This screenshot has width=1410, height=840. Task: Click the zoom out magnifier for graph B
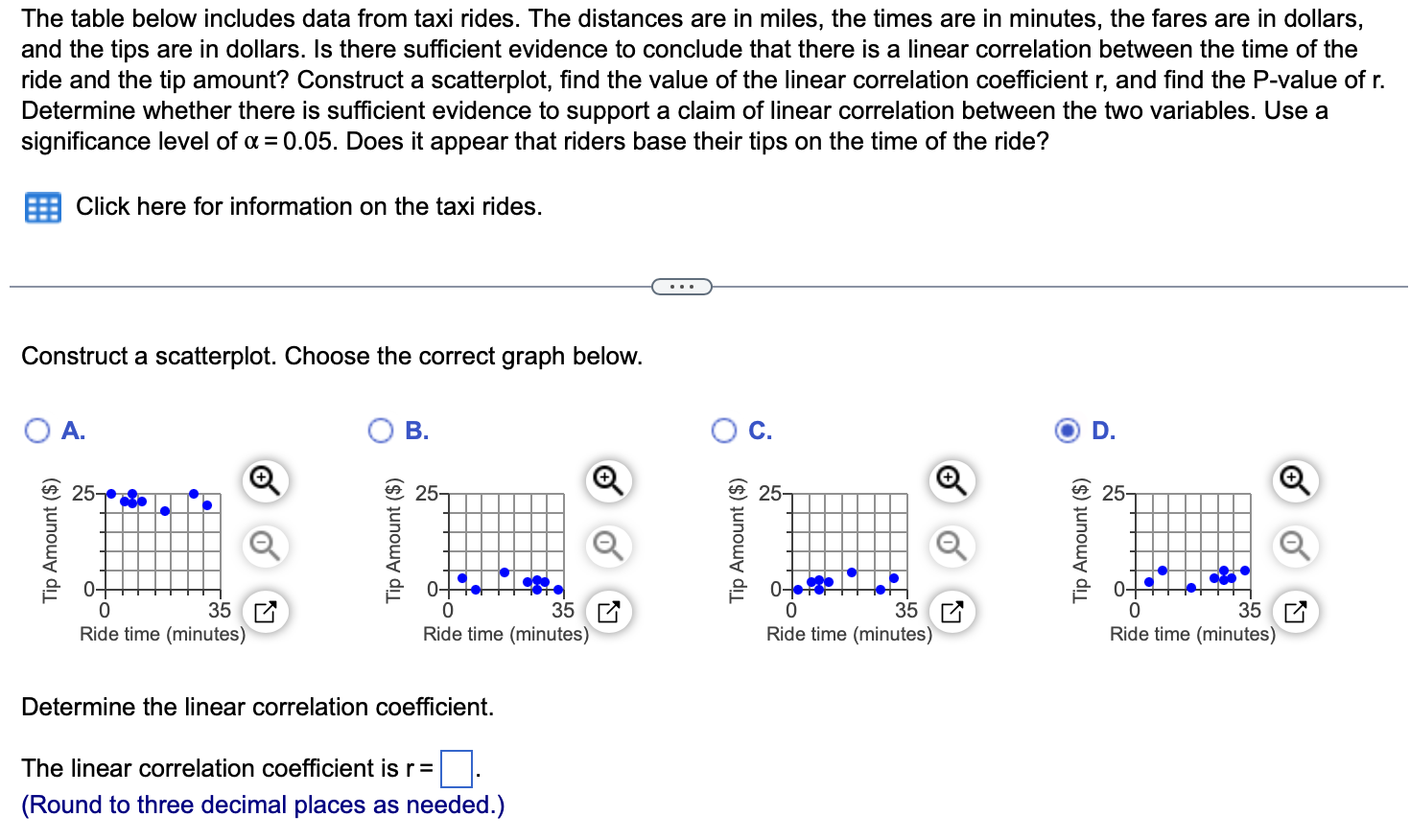point(609,547)
